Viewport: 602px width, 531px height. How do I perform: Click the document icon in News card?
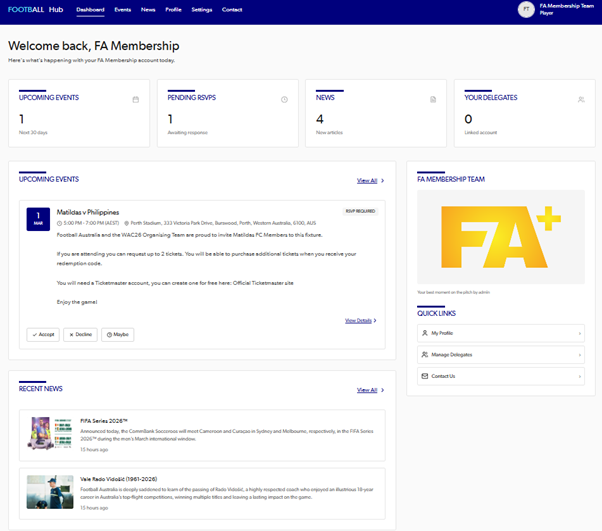point(433,99)
